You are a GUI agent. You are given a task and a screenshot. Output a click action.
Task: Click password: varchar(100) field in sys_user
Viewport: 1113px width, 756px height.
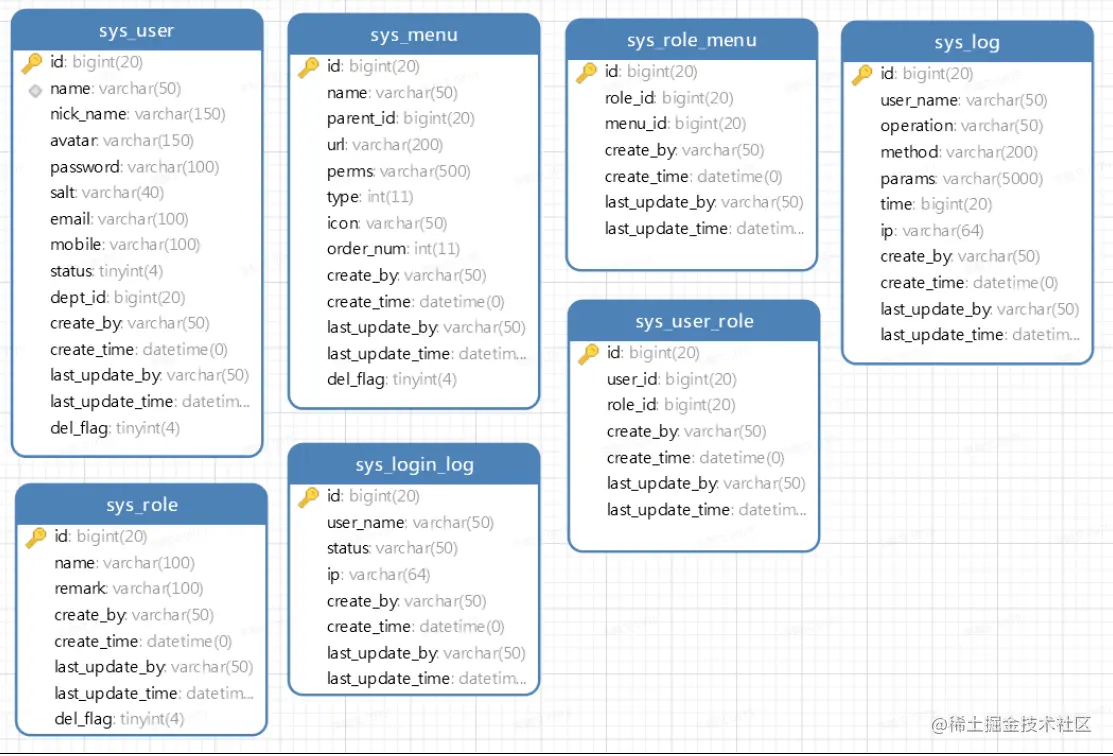click(135, 167)
